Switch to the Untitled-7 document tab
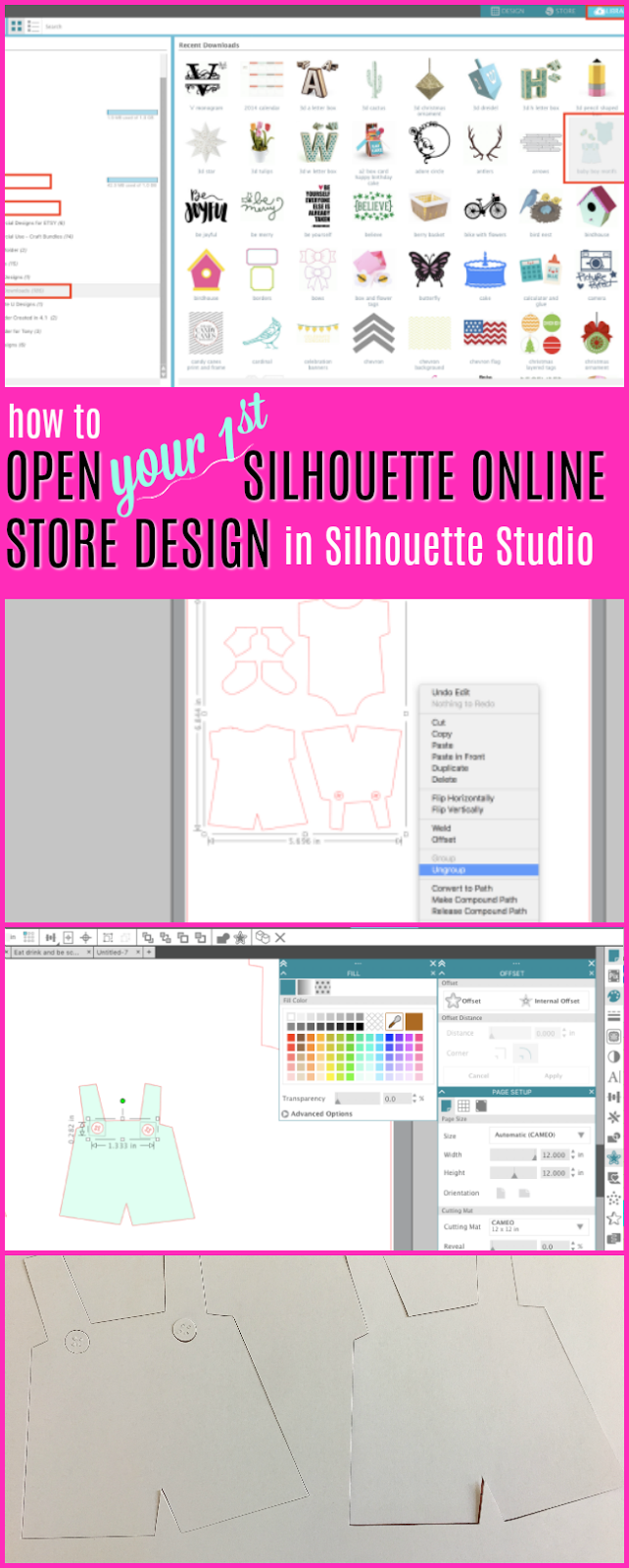 (x=114, y=952)
